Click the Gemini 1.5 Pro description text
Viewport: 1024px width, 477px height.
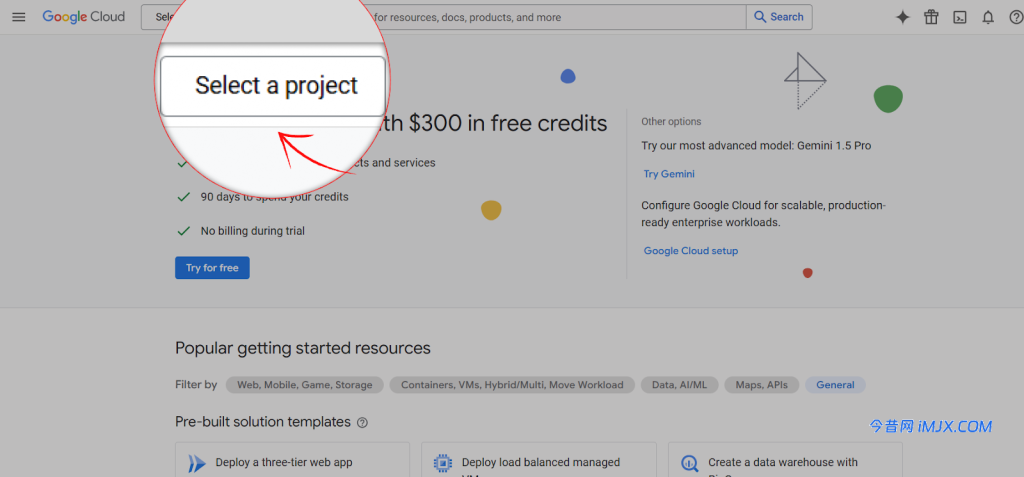click(x=756, y=146)
